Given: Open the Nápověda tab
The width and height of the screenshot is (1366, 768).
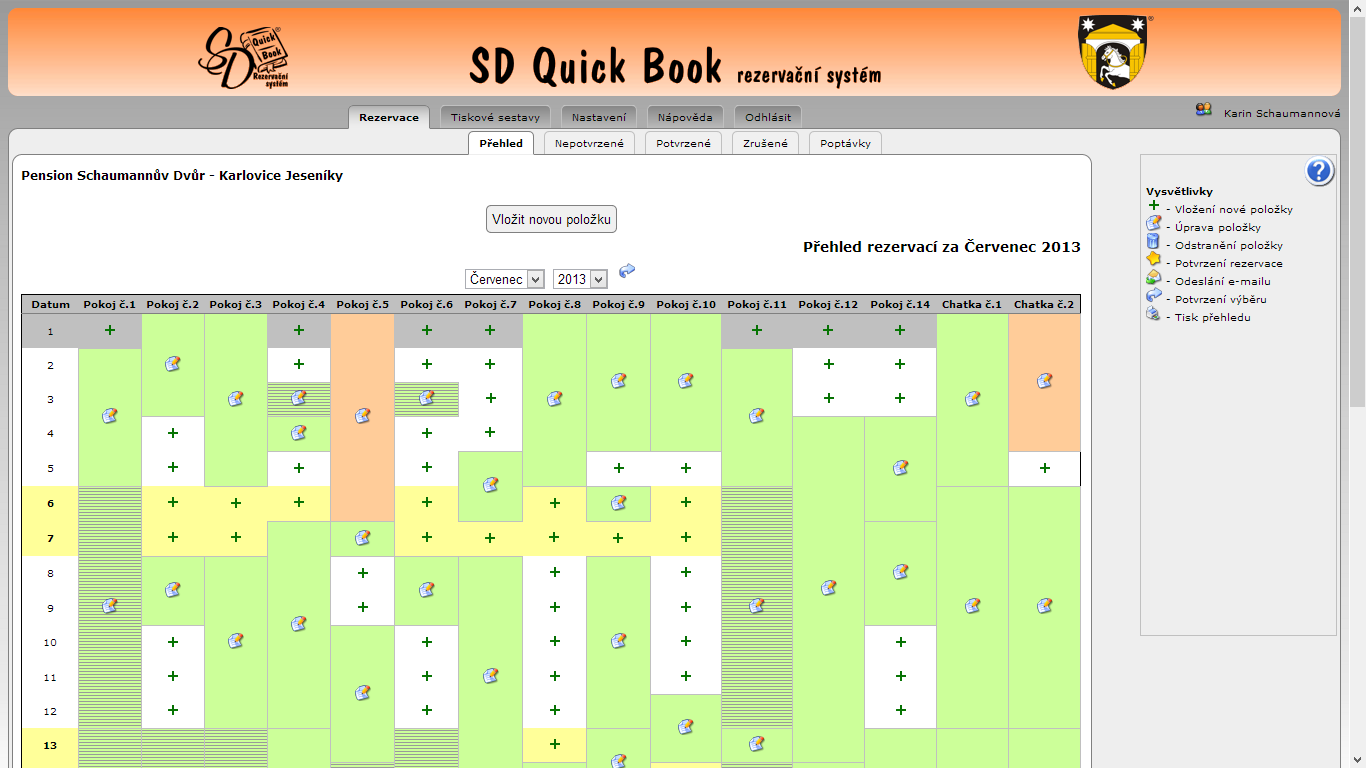Looking at the screenshot, I should click(x=685, y=117).
